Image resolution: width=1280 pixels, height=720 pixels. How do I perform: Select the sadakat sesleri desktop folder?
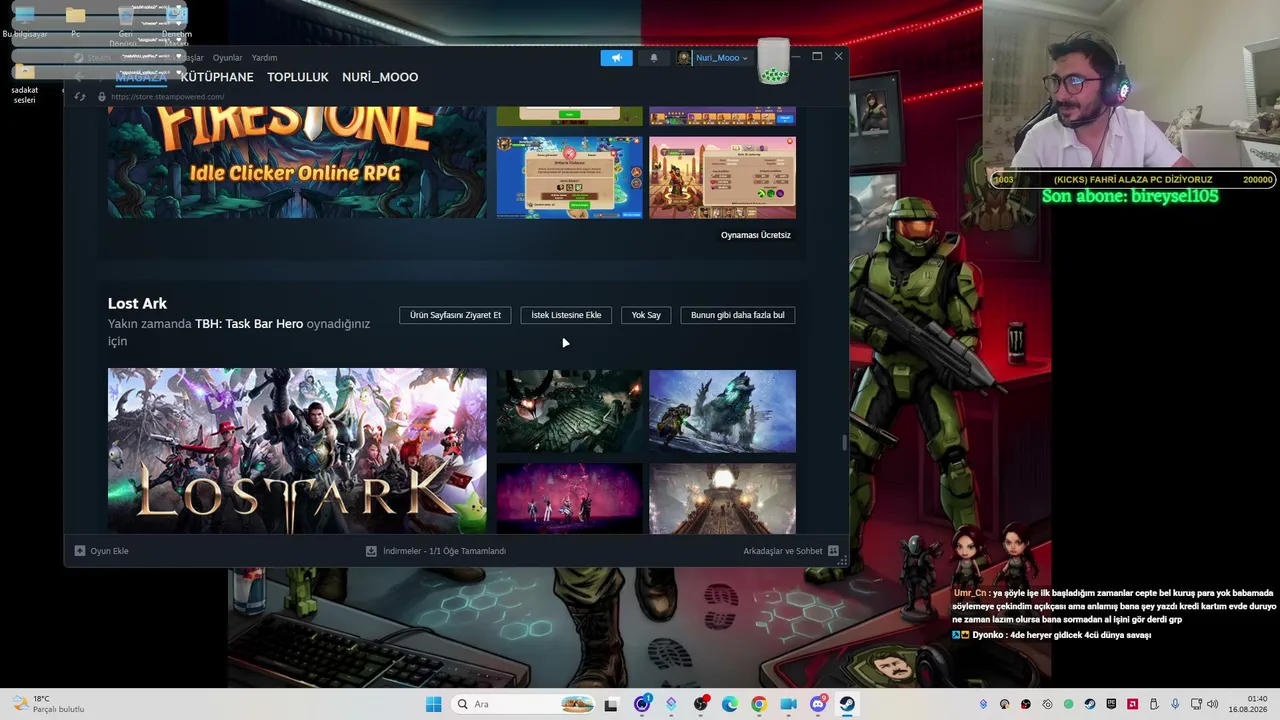pyautogui.click(x=25, y=86)
